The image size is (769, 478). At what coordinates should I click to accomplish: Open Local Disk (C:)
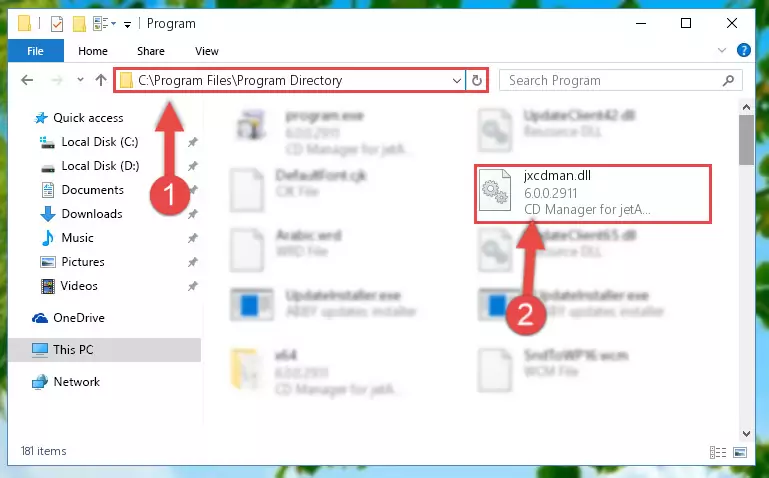(100, 142)
